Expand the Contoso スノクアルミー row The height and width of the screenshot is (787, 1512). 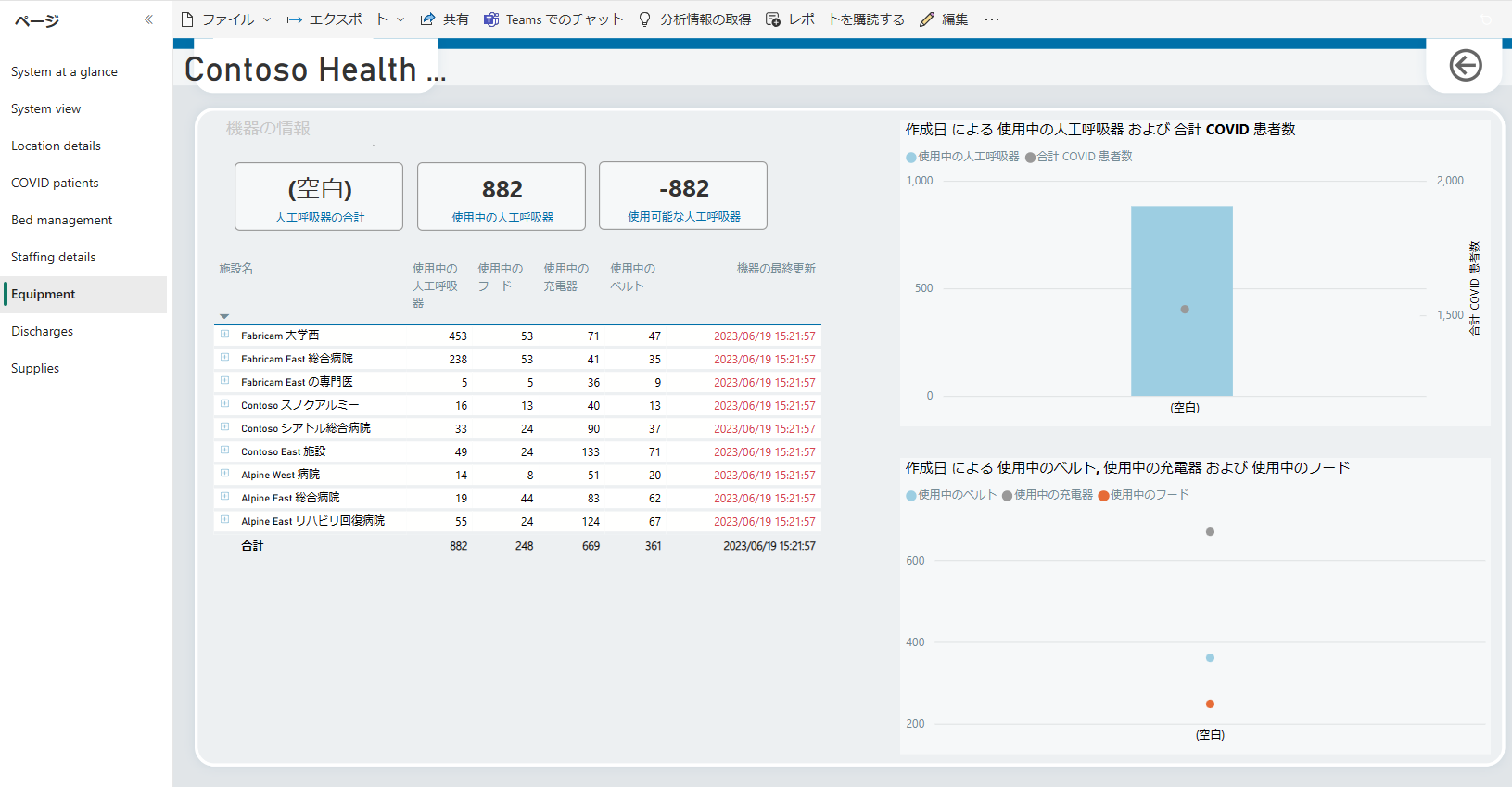pos(224,404)
